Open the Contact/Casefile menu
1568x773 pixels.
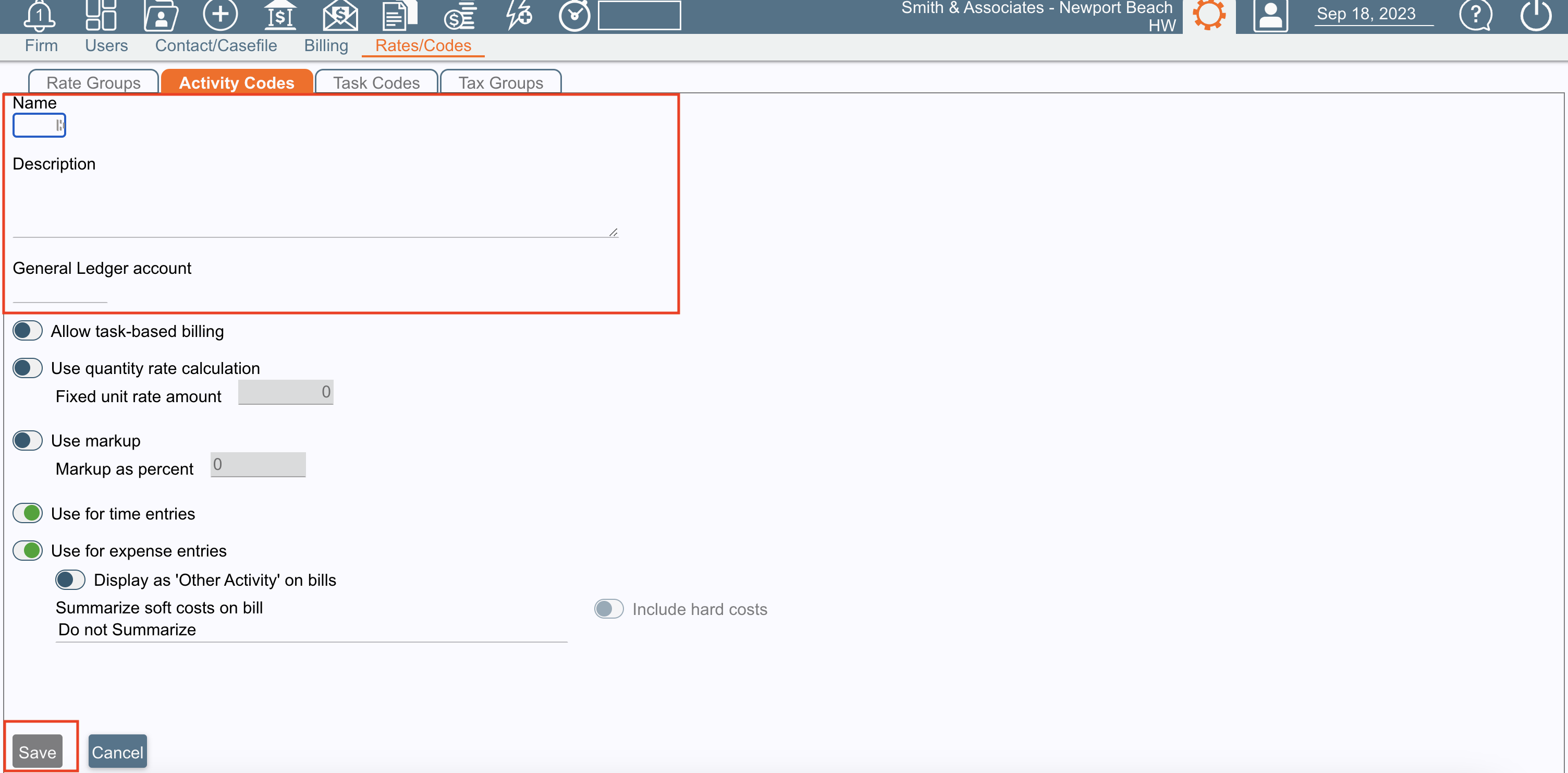click(x=216, y=46)
